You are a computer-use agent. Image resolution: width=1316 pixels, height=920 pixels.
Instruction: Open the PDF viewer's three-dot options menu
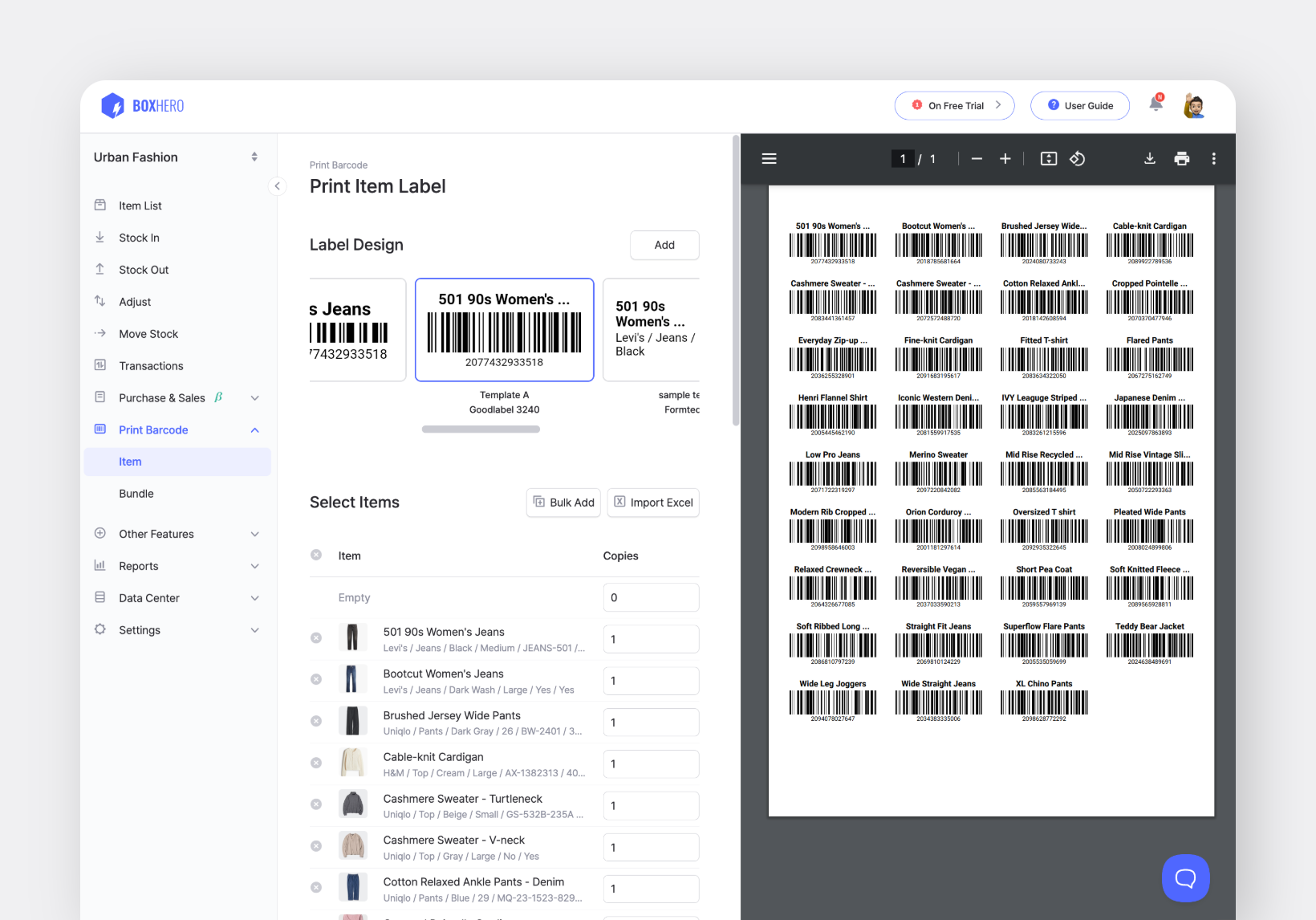1214,158
